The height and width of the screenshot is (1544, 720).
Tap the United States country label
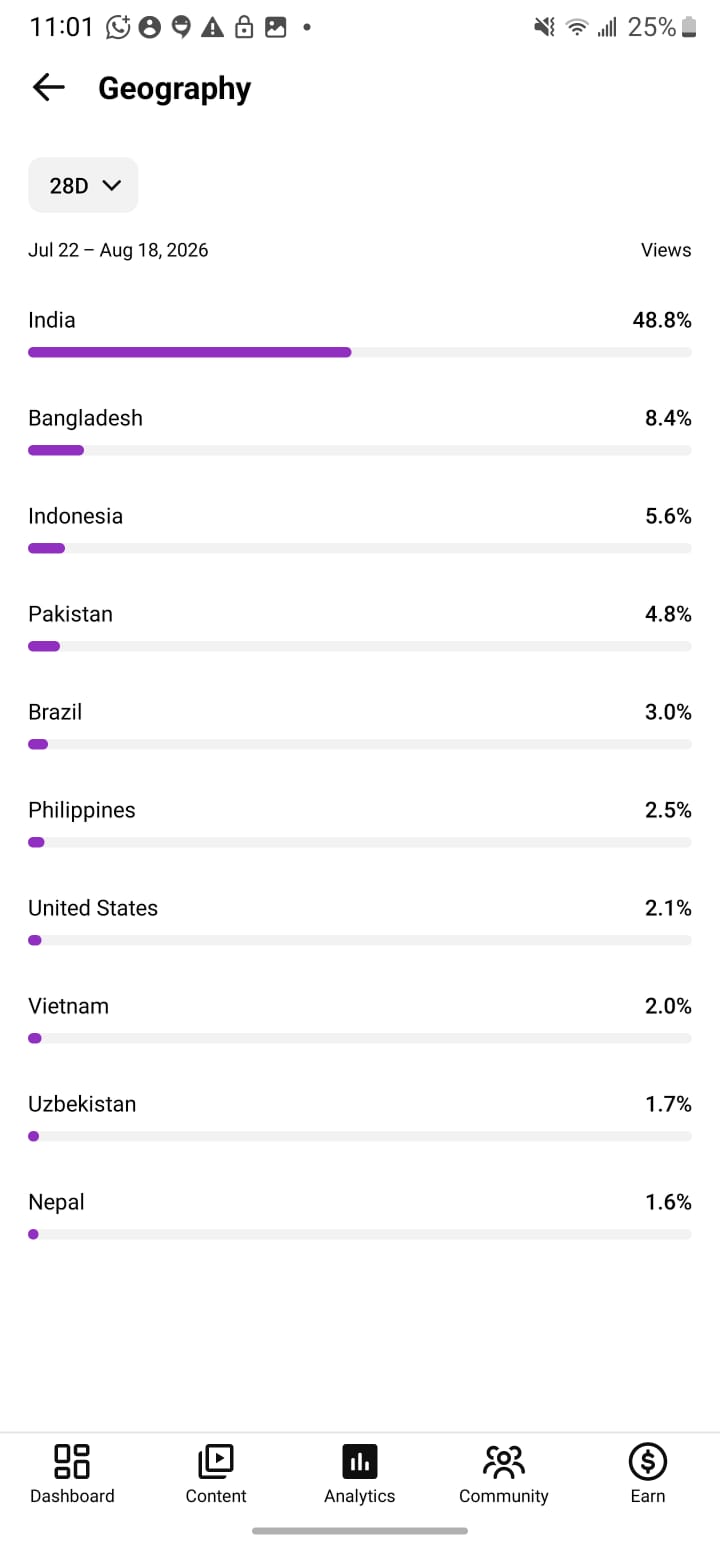point(93,908)
